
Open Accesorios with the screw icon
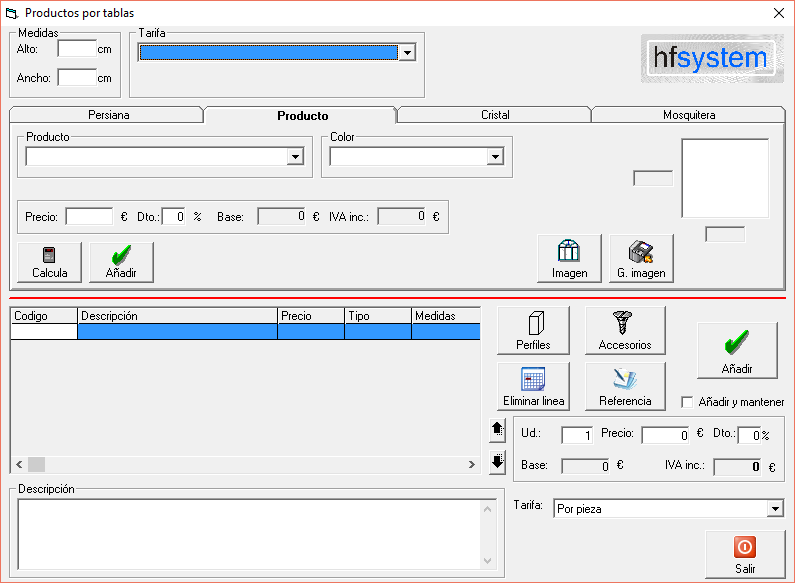coord(625,331)
